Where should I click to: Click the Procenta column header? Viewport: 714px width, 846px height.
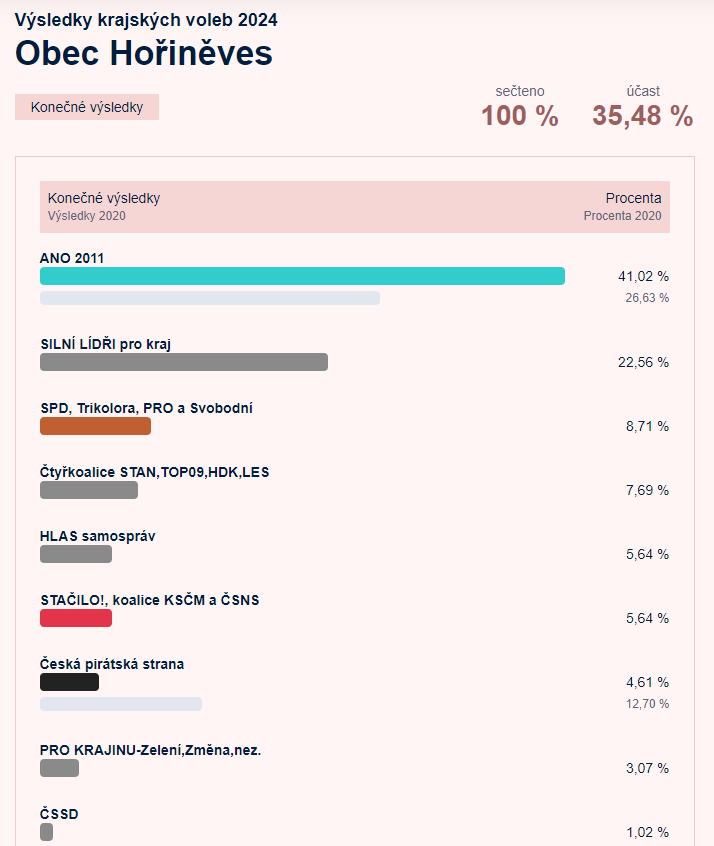[634, 198]
